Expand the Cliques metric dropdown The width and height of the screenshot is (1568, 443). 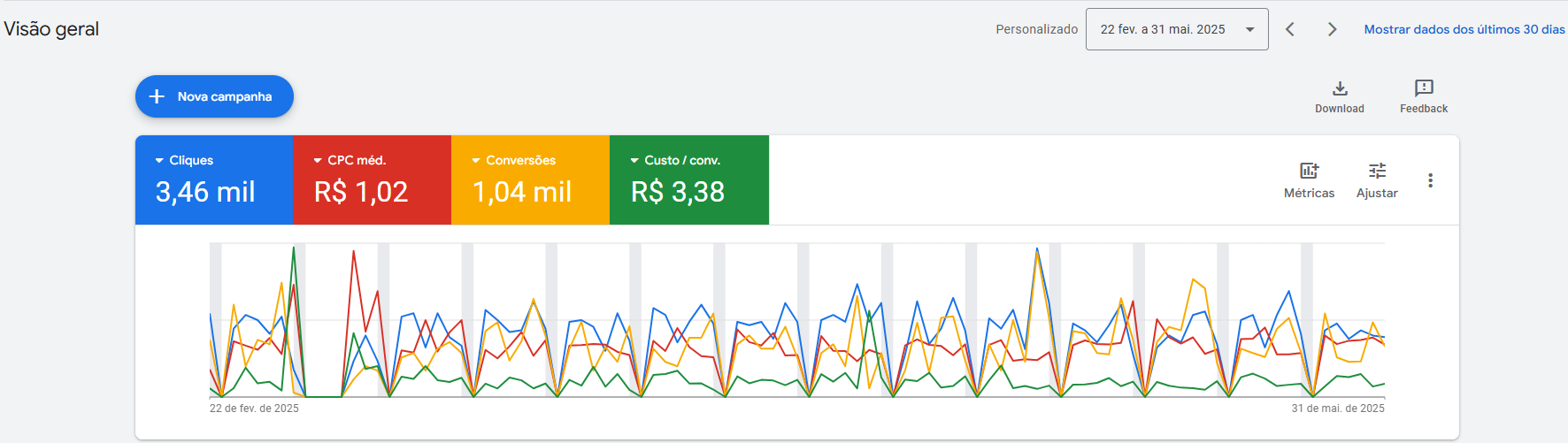[x=159, y=161]
